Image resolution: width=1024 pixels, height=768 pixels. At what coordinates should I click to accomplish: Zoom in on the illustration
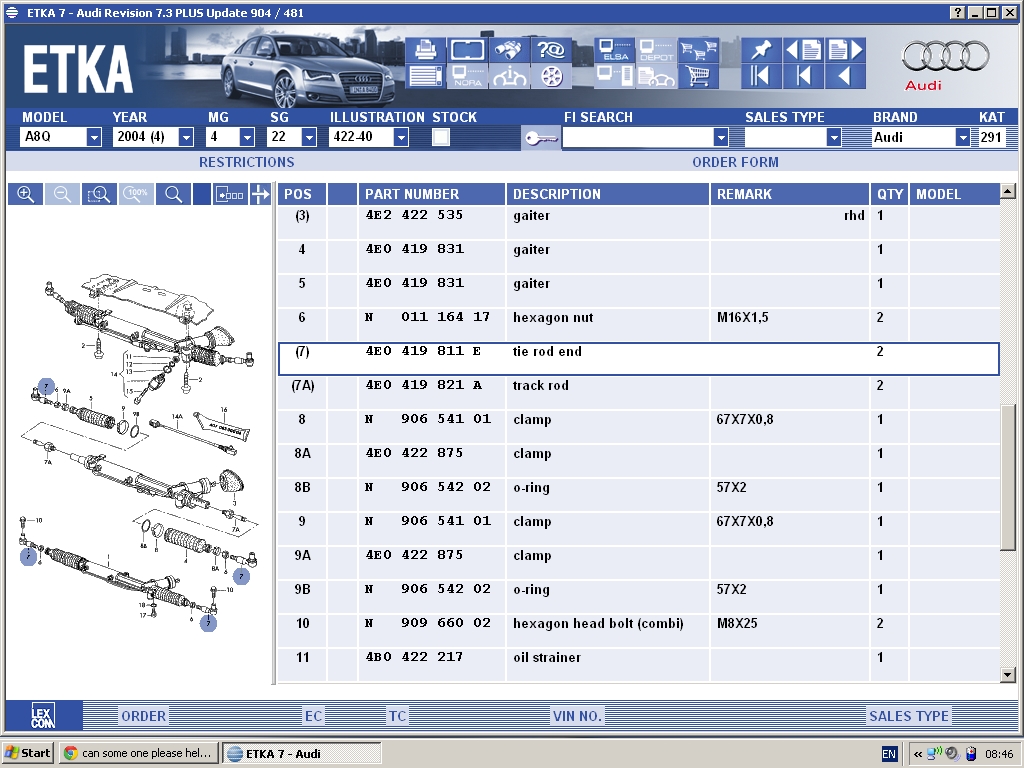pos(25,194)
